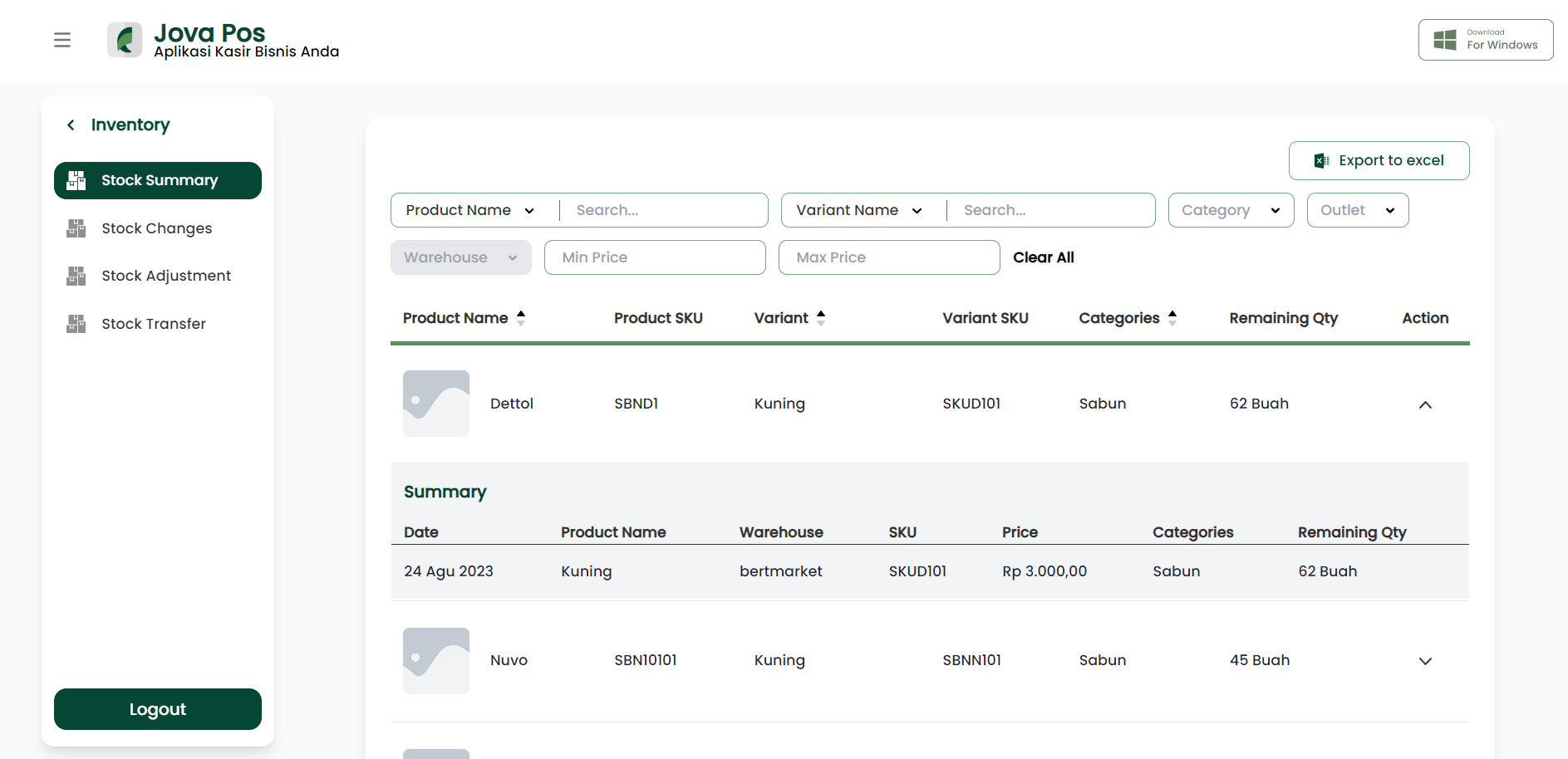1568x759 pixels.
Task: Open the Stock Changes page
Action: [x=157, y=228]
